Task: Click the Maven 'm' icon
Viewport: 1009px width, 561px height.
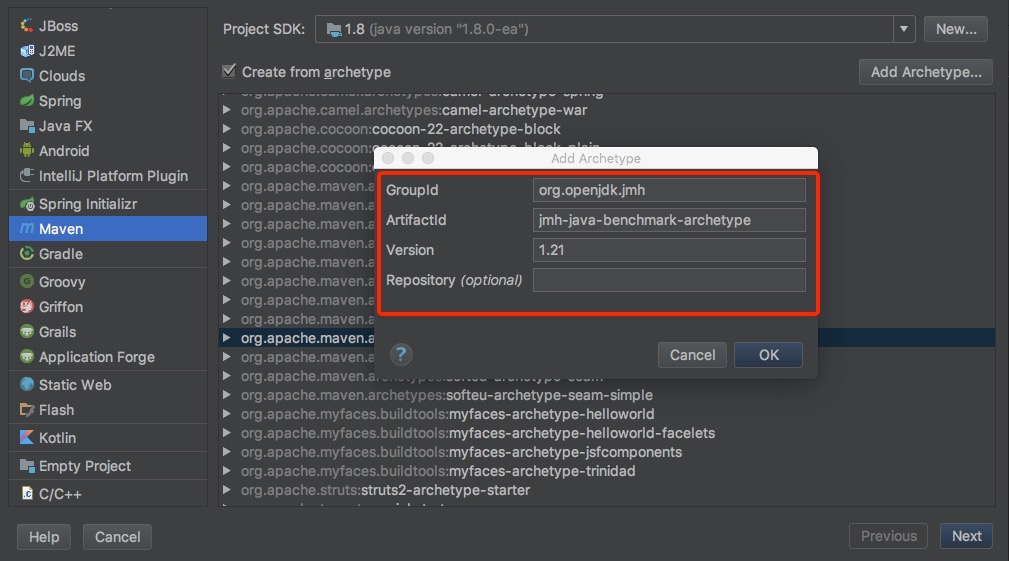Action: click(x=26, y=228)
